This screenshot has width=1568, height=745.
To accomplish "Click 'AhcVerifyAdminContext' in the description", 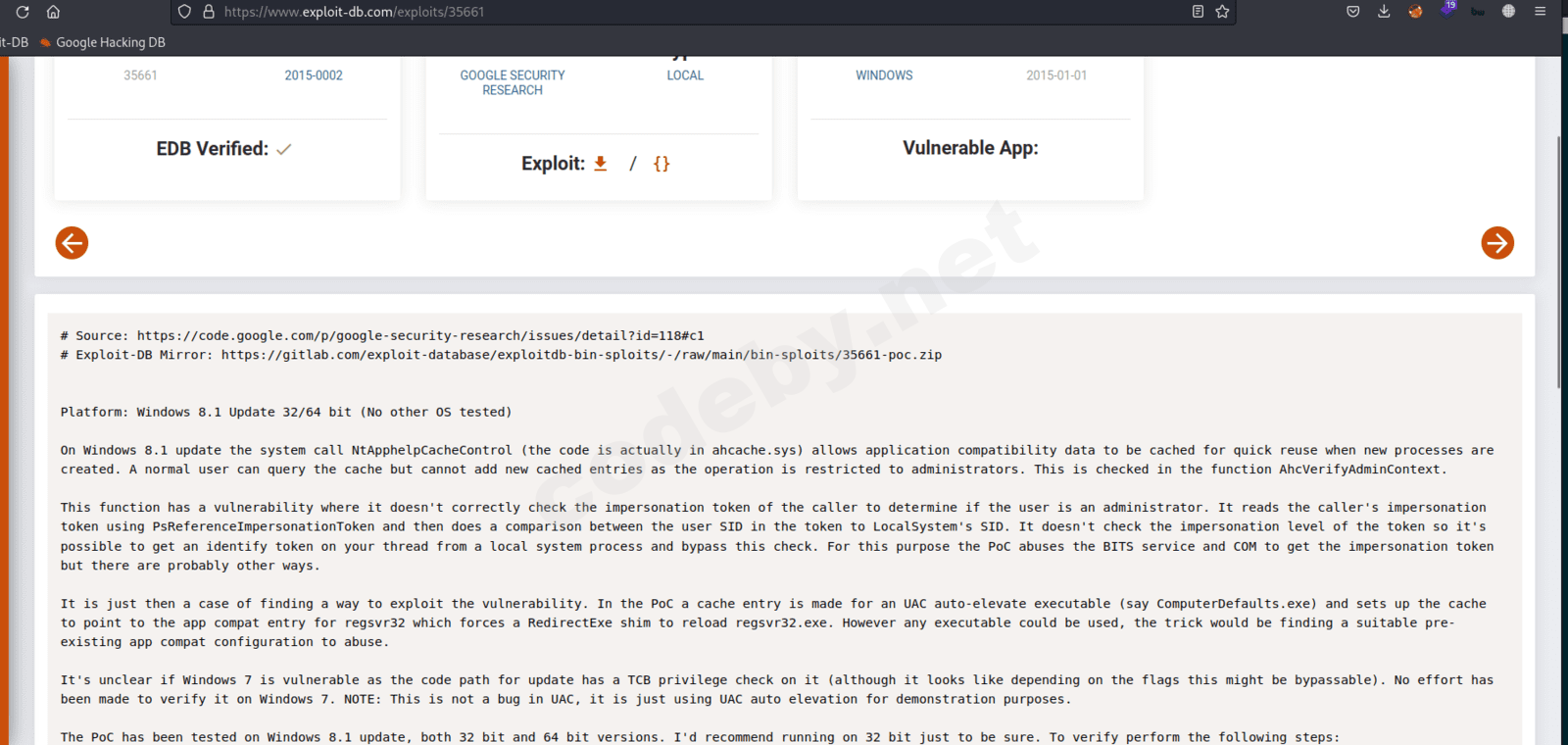I will pyautogui.click(x=1359, y=470).
